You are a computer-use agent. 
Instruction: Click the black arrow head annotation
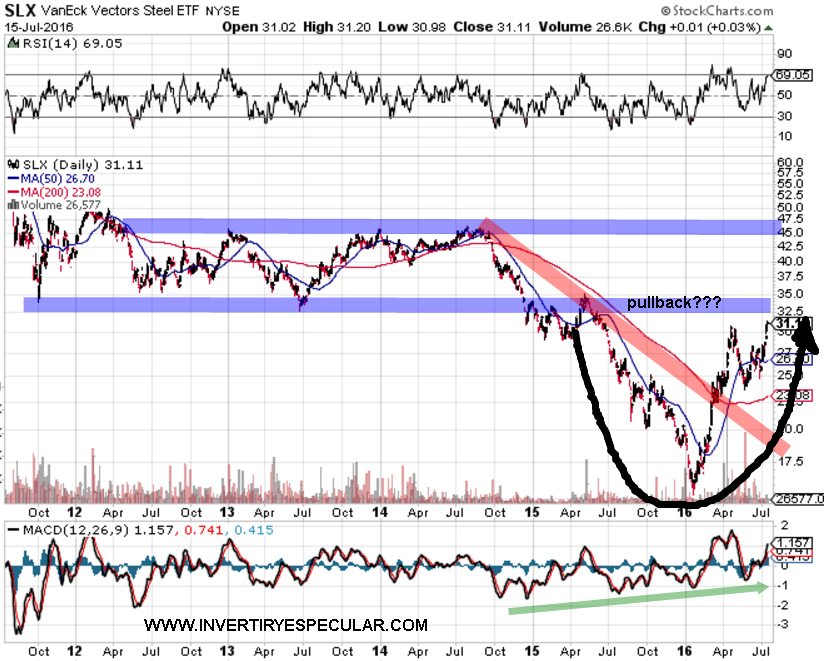[806, 335]
